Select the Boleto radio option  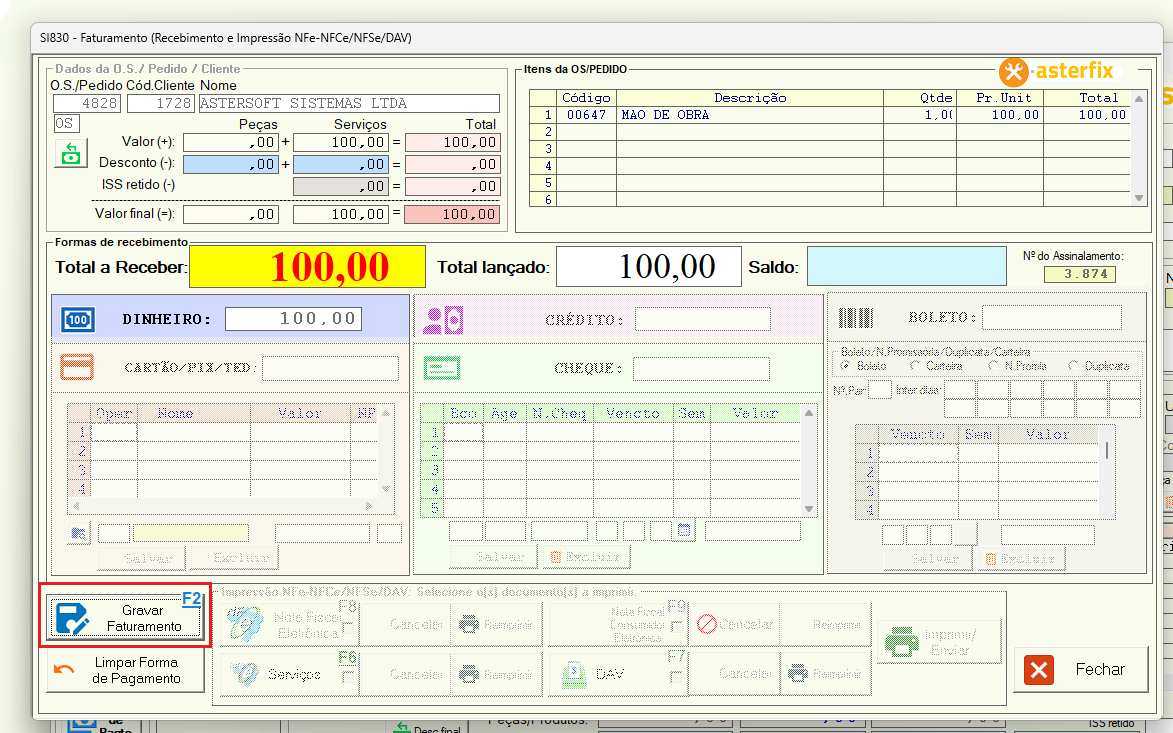845,366
